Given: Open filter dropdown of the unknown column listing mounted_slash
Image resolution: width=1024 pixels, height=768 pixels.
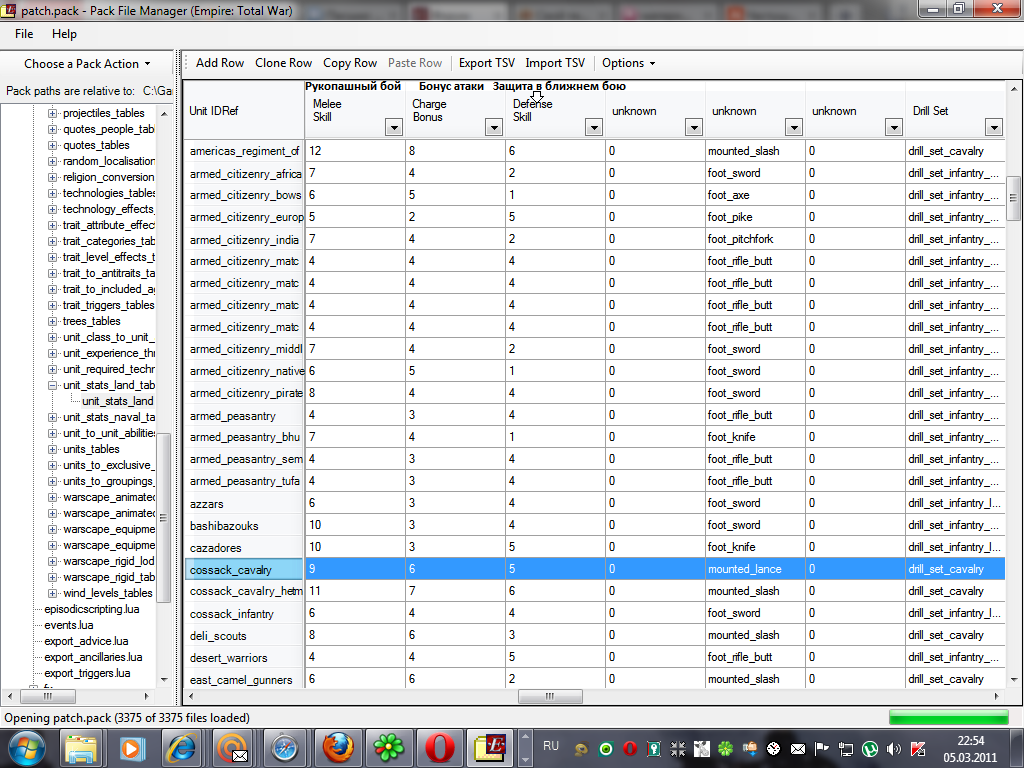Looking at the screenshot, I should (x=793, y=127).
